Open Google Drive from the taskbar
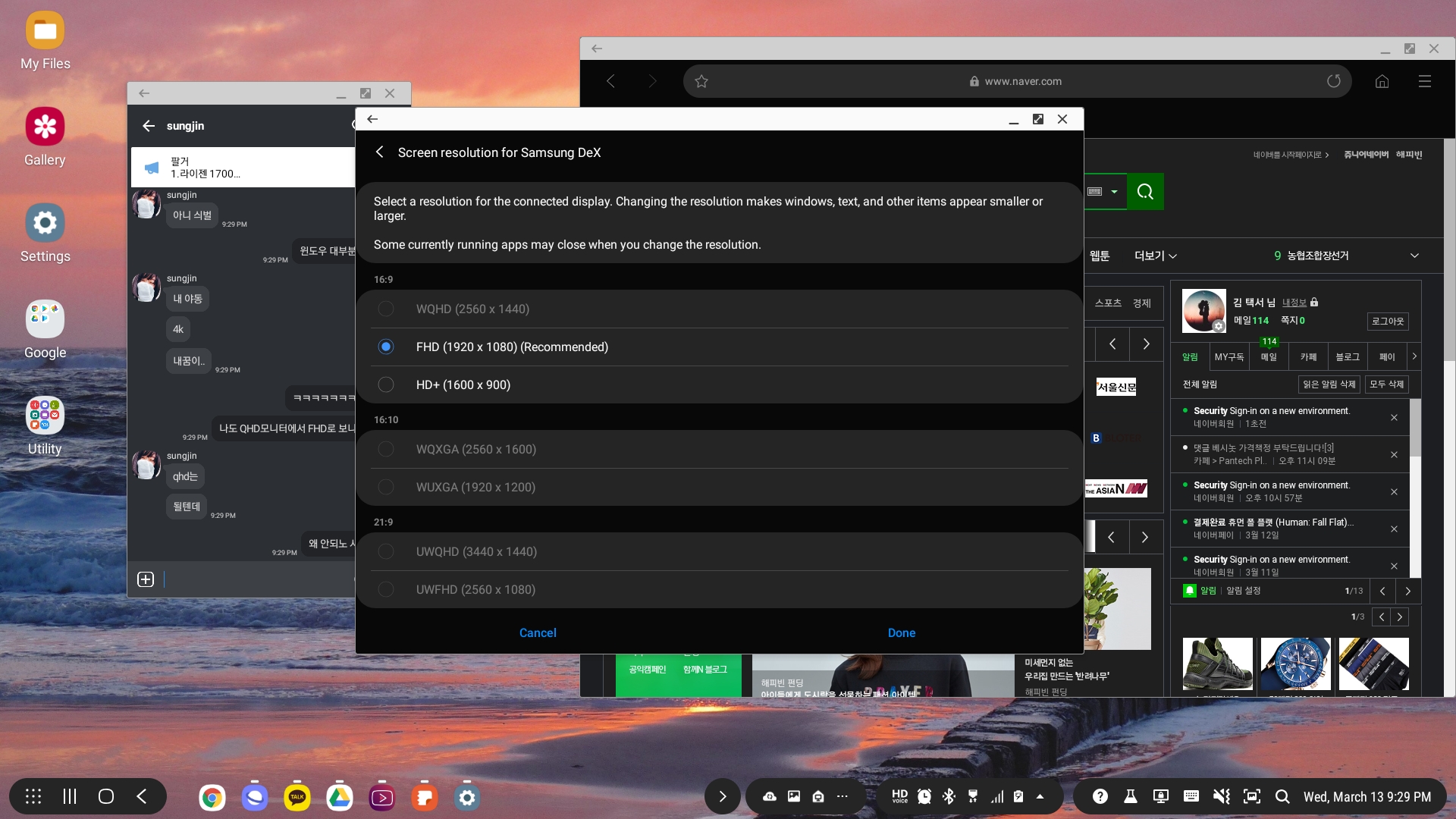This screenshot has width=1456, height=819. coord(340,797)
